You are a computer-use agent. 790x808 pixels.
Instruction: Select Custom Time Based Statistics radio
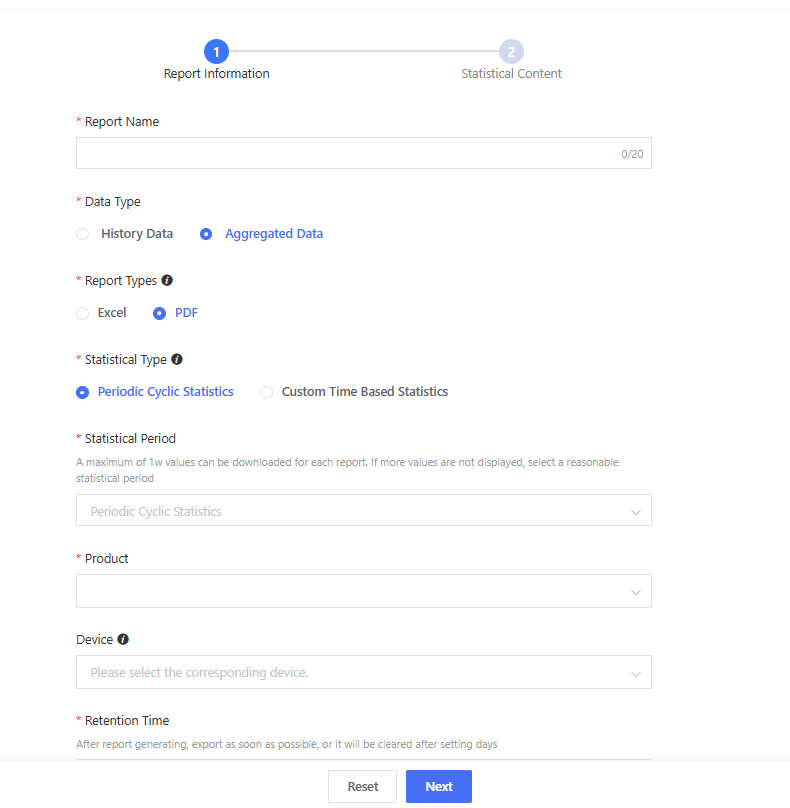[266, 392]
